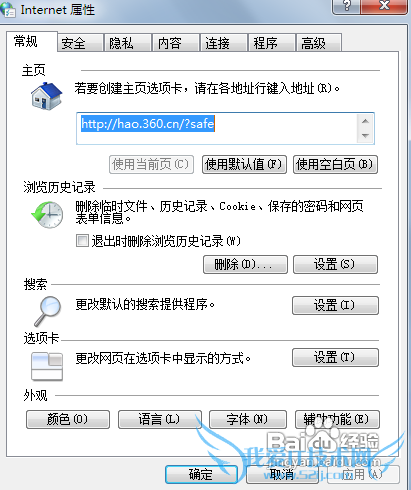Click the Internet 属性 title bar globe icon
The image size is (411, 490).
click(7, 9)
